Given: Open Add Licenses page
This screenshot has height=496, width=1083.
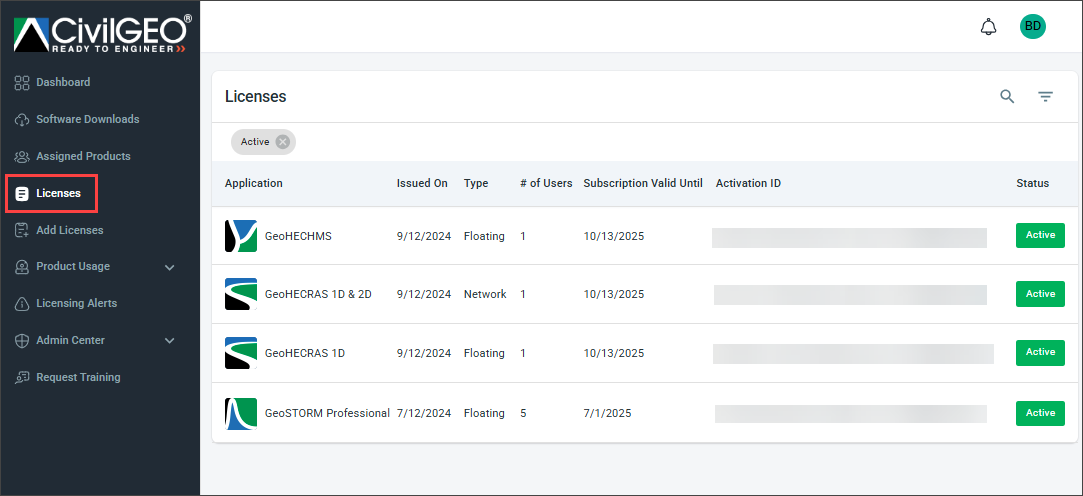Looking at the screenshot, I should click(70, 230).
